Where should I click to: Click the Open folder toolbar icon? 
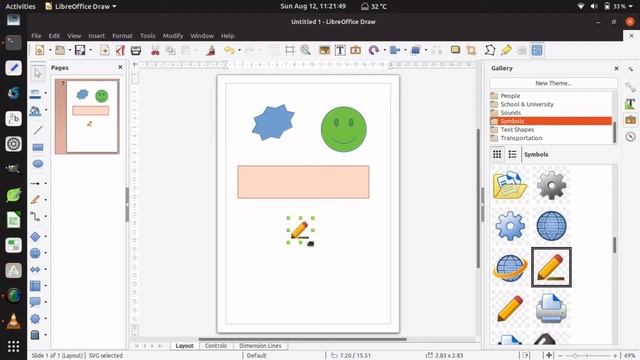point(60,50)
